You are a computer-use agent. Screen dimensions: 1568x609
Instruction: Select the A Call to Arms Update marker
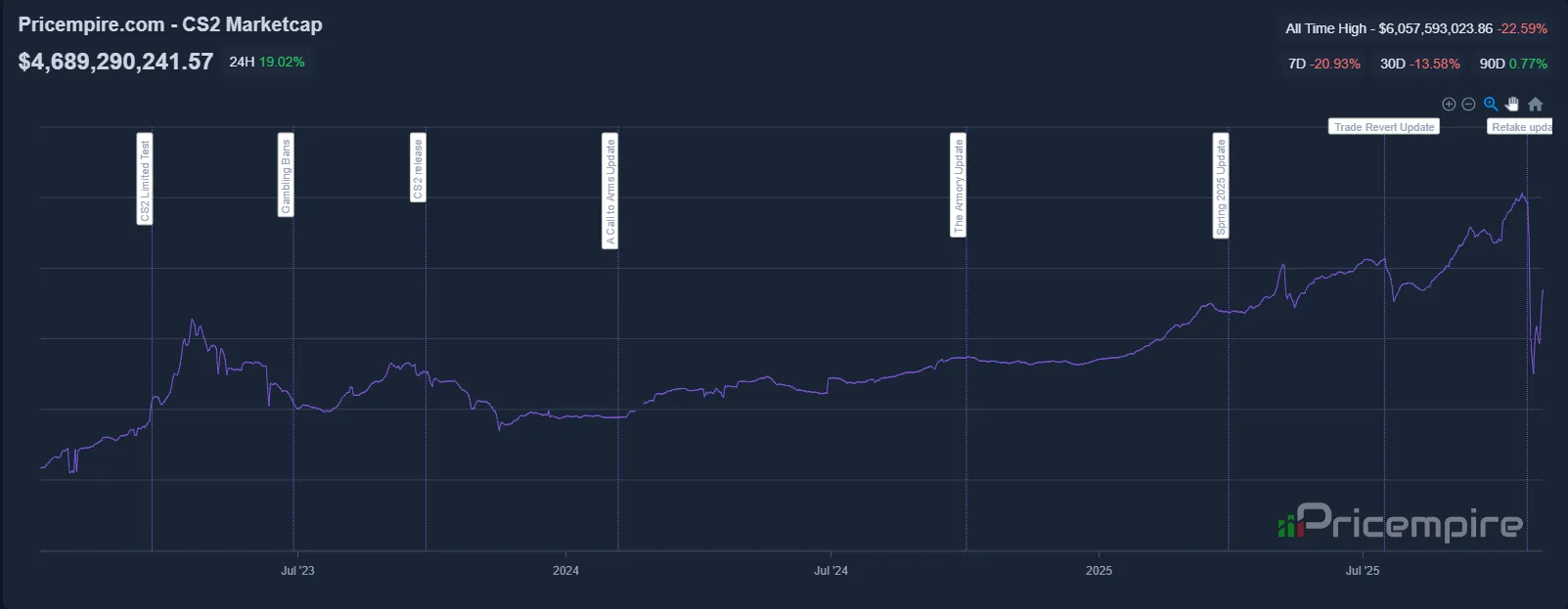609,191
